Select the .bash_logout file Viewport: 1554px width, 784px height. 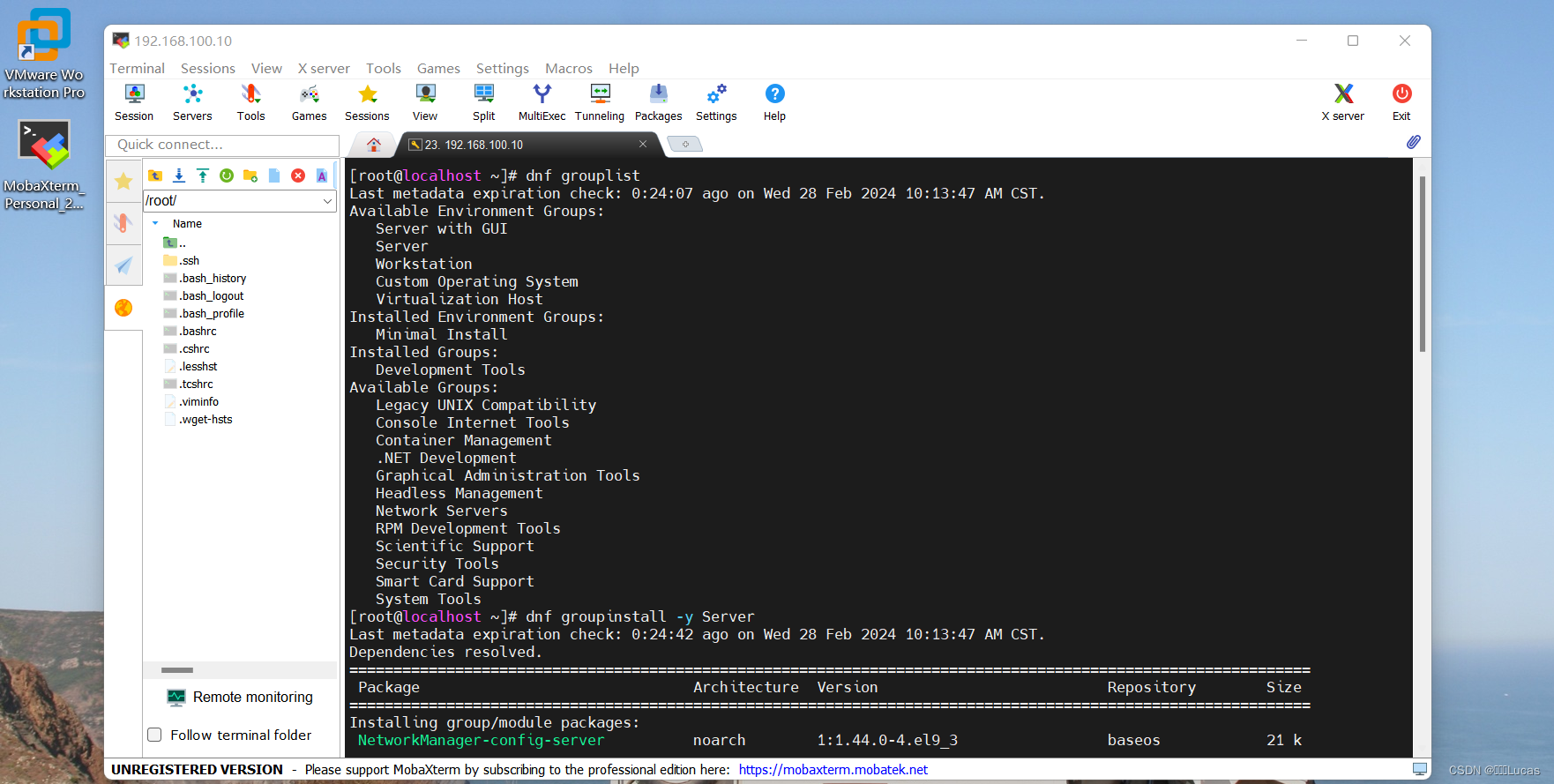204,296
